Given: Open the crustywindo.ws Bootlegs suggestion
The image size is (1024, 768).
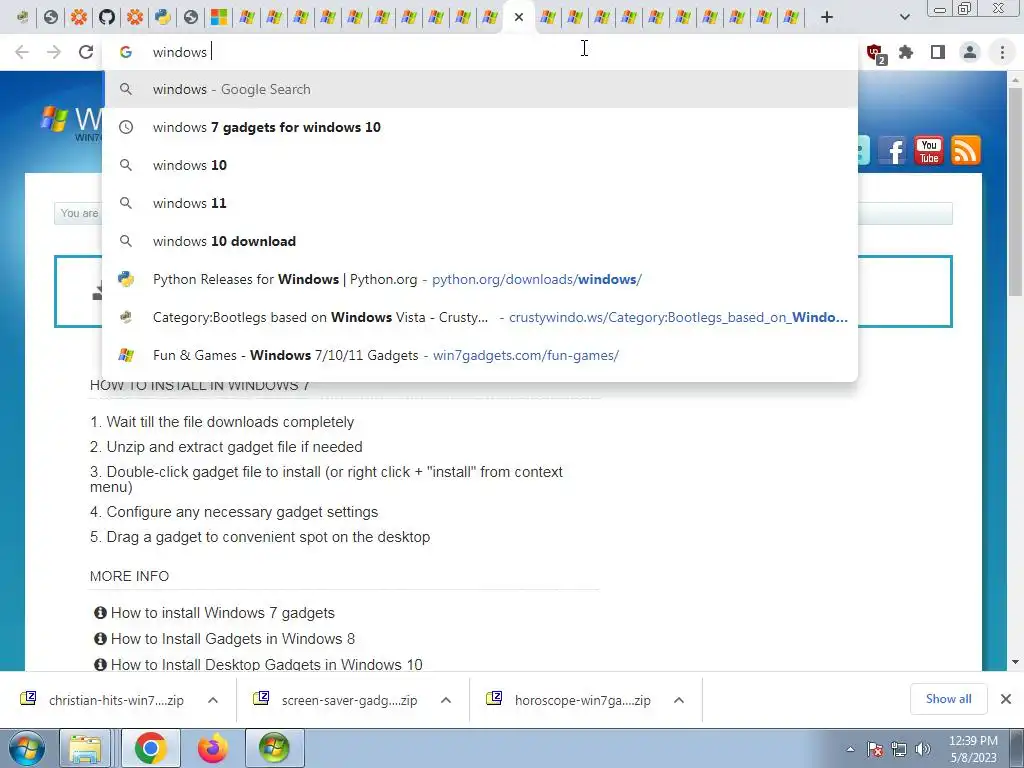Looking at the screenshot, I should pyautogui.click(x=480, y=317).
